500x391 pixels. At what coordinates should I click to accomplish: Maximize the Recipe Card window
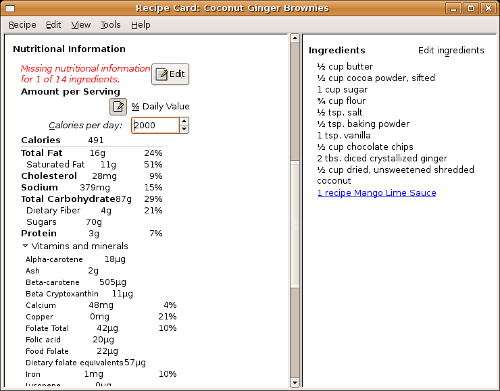click(x=471, y=8)
